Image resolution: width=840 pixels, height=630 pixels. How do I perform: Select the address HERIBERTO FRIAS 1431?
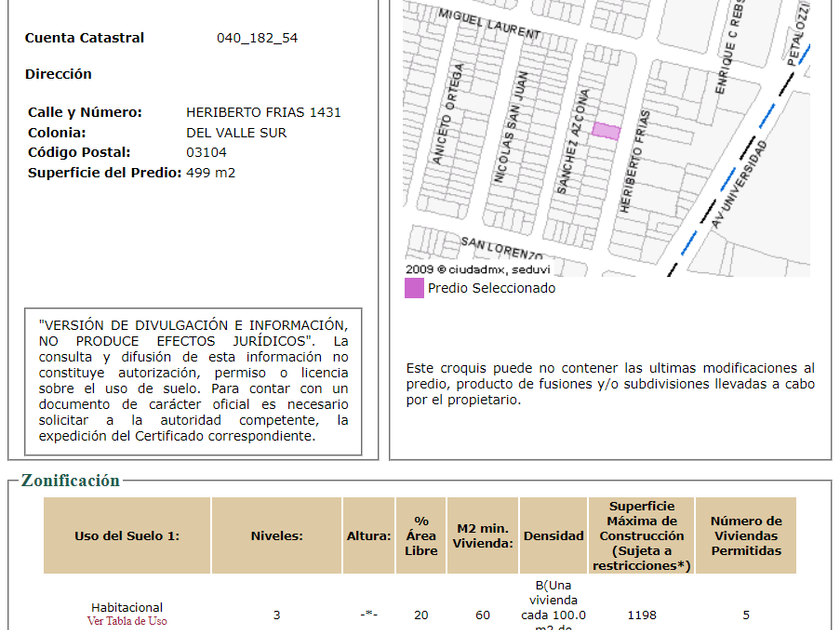point(264,112)
